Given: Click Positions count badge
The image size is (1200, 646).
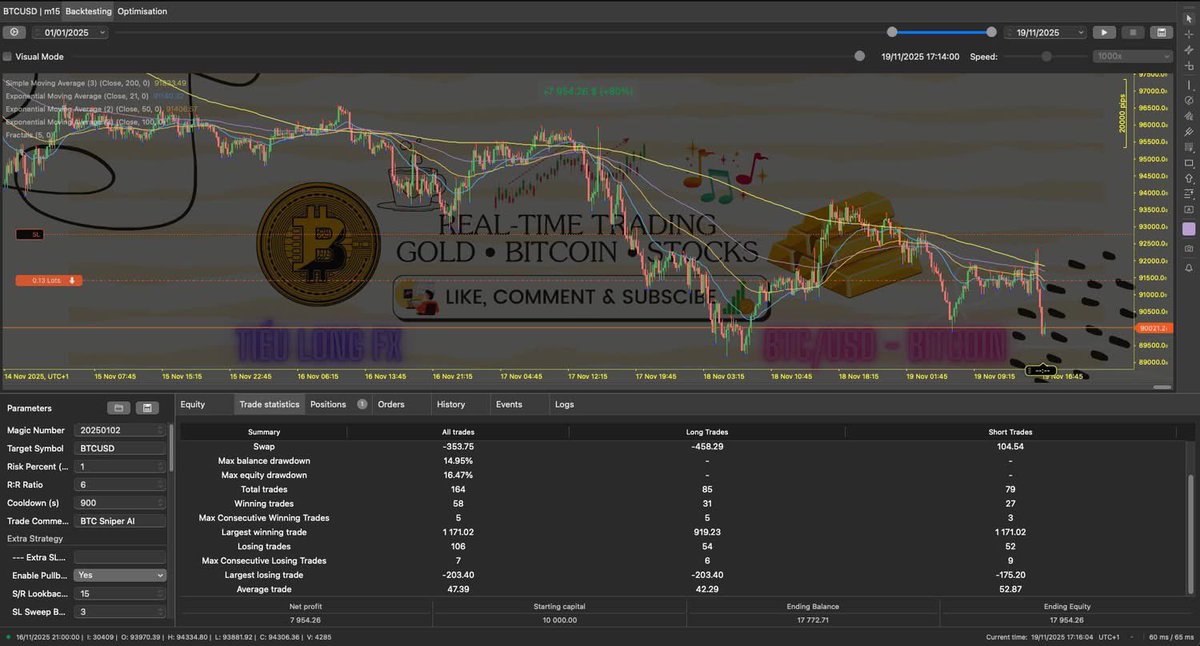Looking at the screenshot, I should [x=362, y=405].
